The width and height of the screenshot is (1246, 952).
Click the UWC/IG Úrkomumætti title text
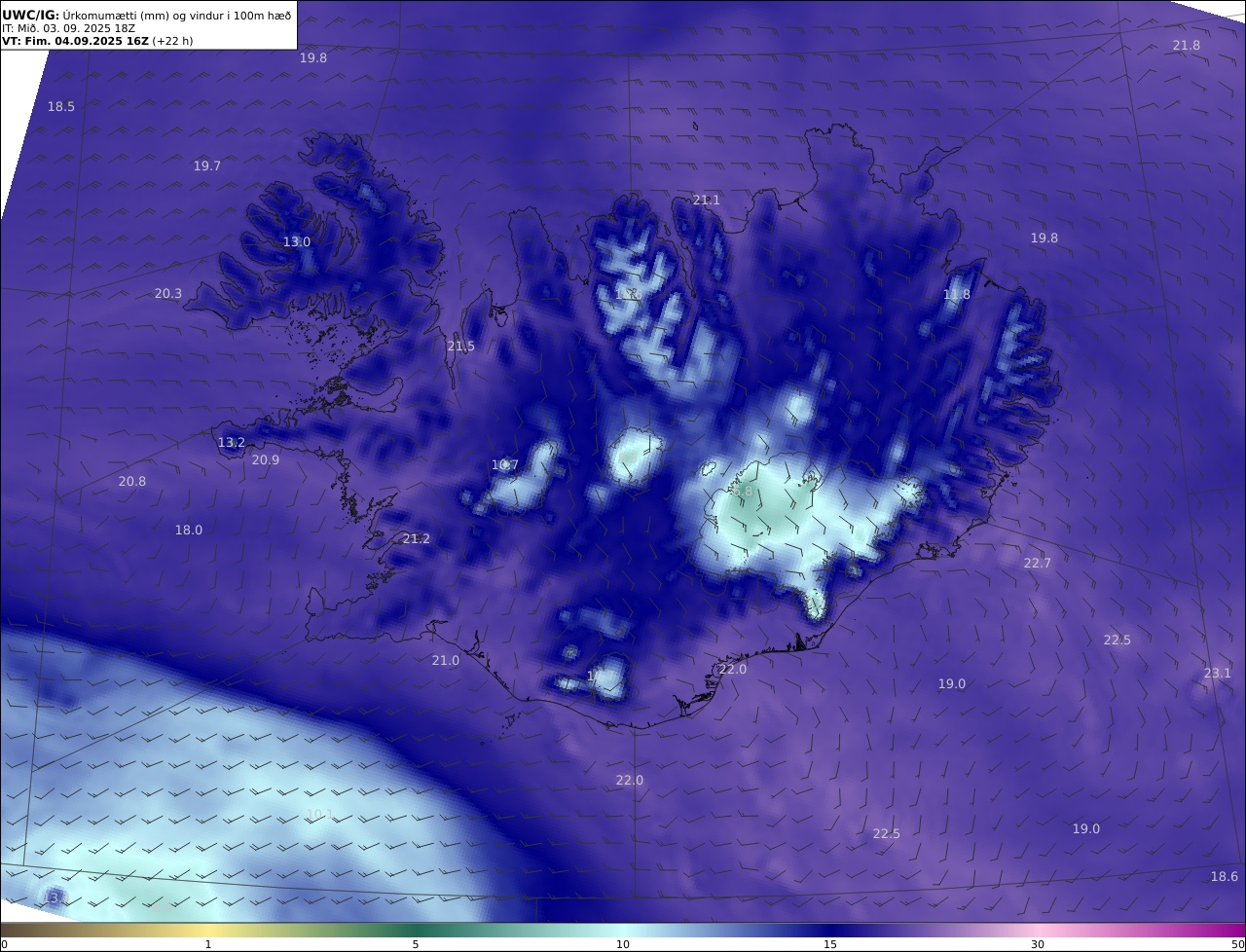pos(148,15)
